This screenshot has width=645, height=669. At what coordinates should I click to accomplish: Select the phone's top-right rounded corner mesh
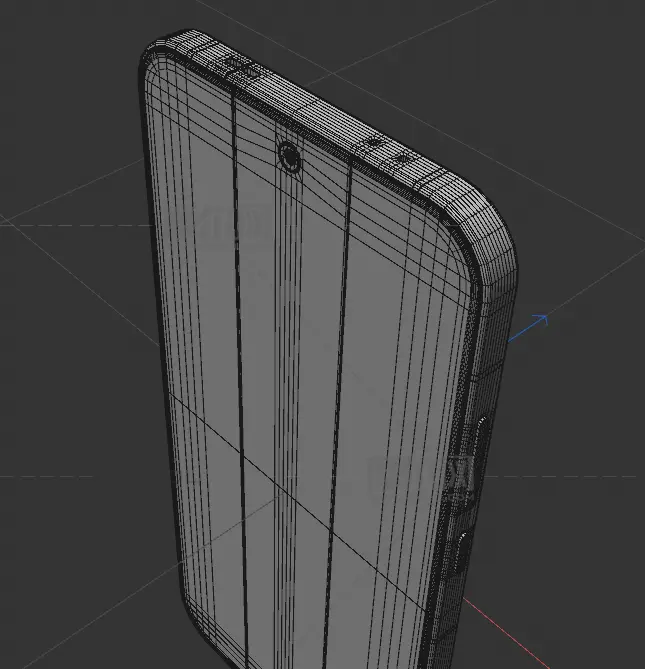pyautogui.click(x=480, y=225)
